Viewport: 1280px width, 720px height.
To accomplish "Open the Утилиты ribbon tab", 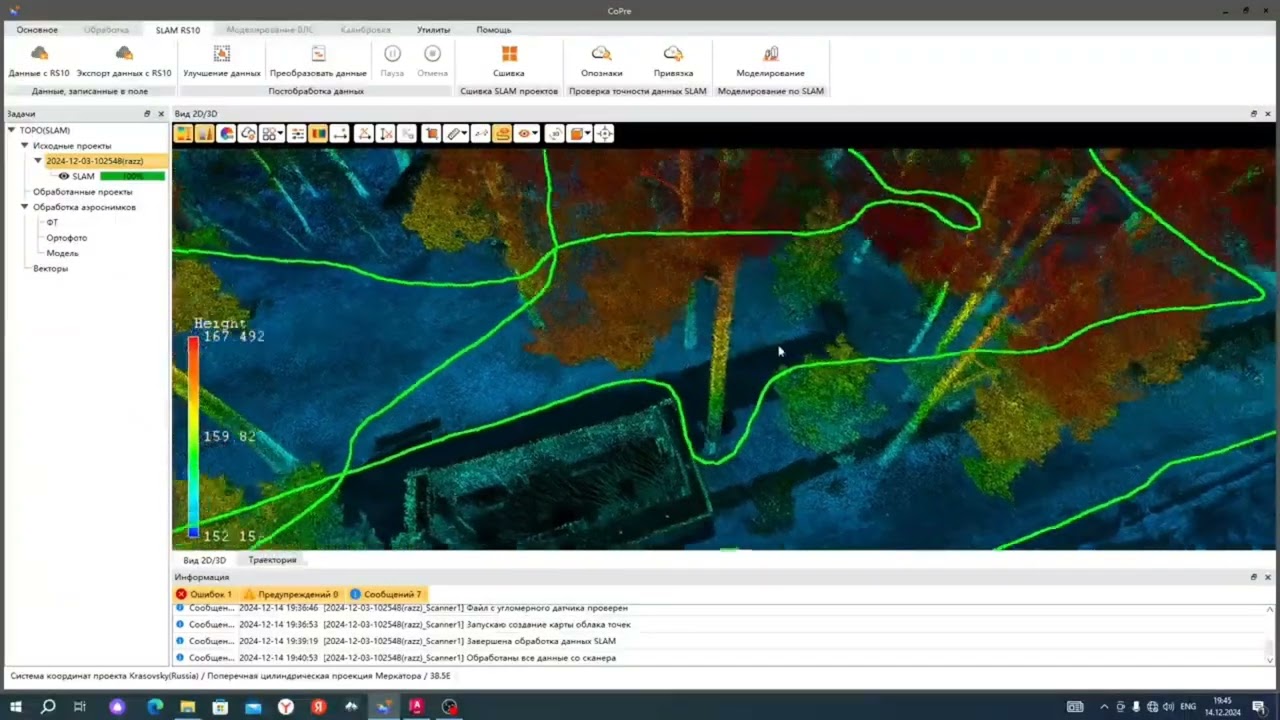I will pos(434,30).
